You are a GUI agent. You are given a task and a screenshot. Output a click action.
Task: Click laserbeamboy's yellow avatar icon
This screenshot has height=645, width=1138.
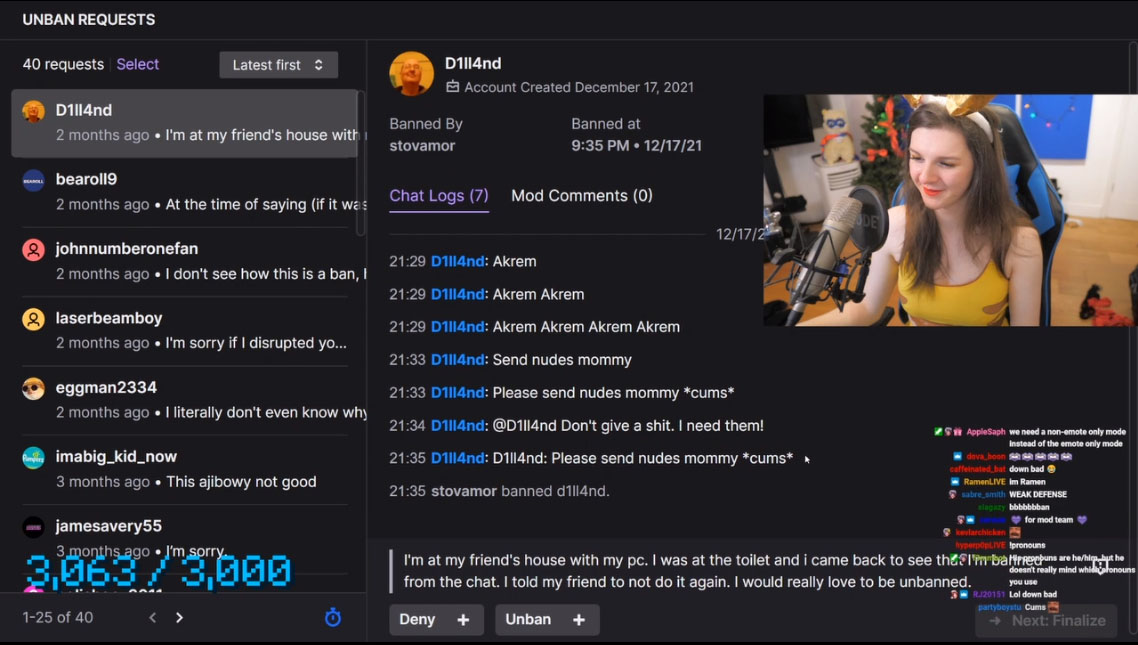pyautogui.click(x=33, y=319)
